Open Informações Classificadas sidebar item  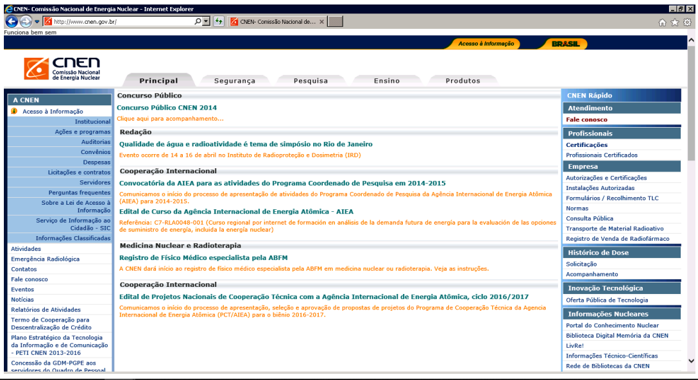(x=73, y=239)
